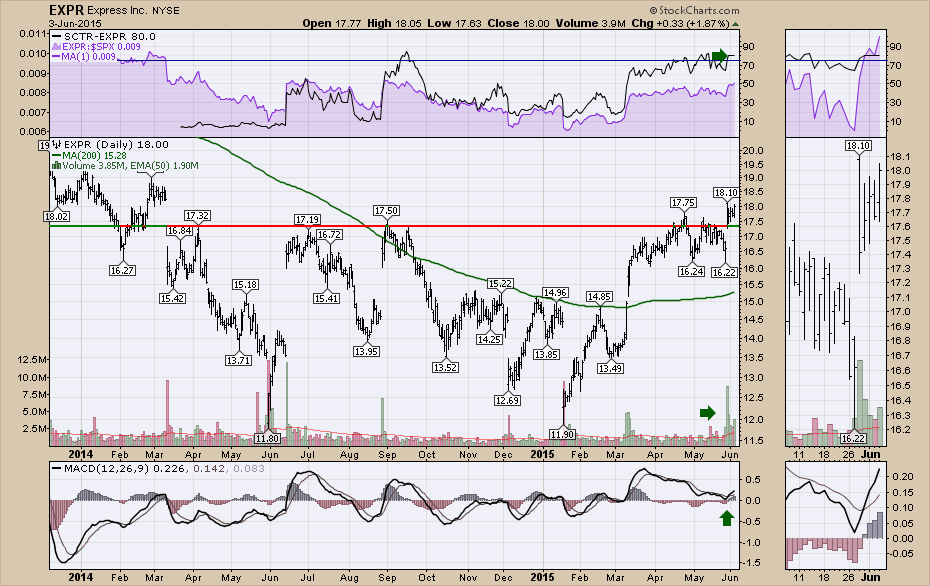Image resolution: width=930 pixels, height=586 pixels.
Task: Click the Chg +0.33 (+1.87%) text
Action: pos(680,24)
